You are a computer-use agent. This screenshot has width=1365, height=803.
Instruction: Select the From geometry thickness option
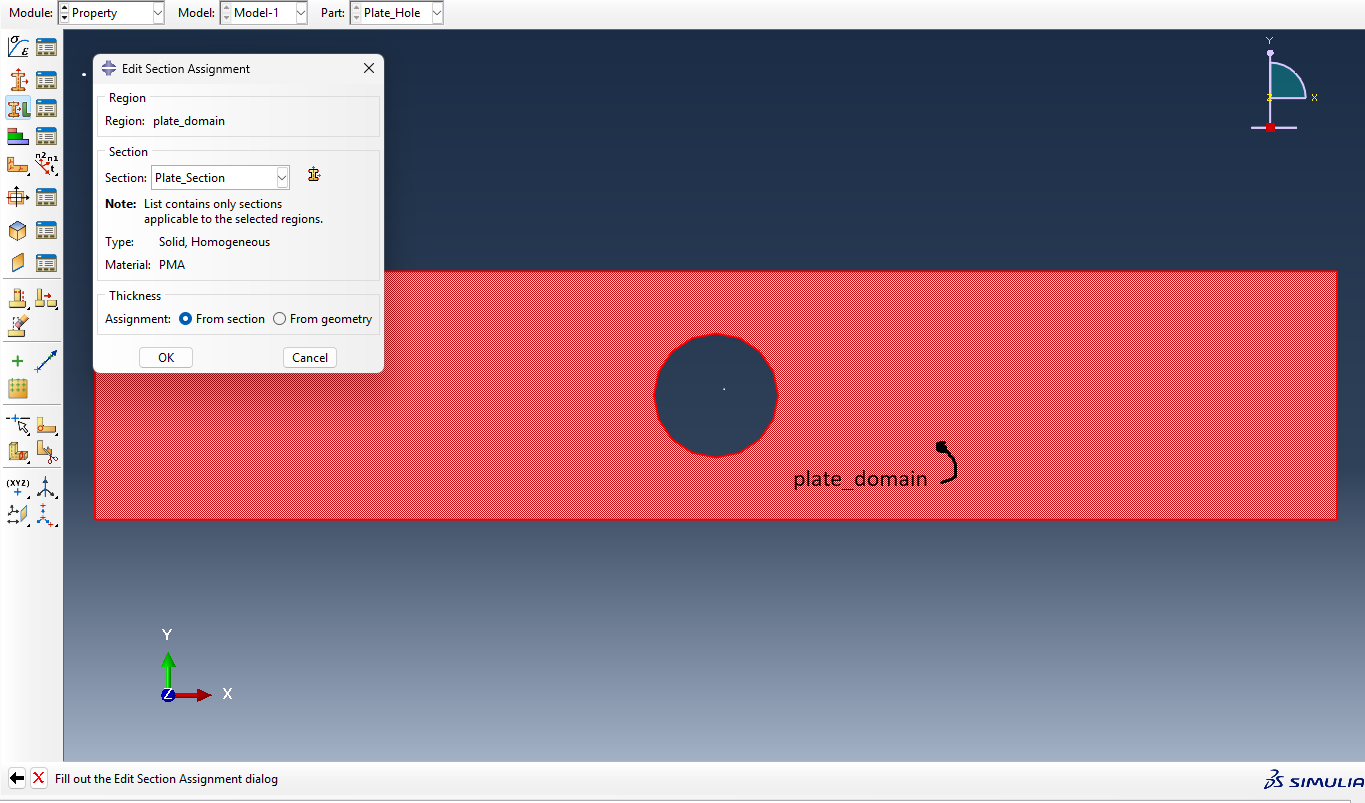tap(280, 319)
